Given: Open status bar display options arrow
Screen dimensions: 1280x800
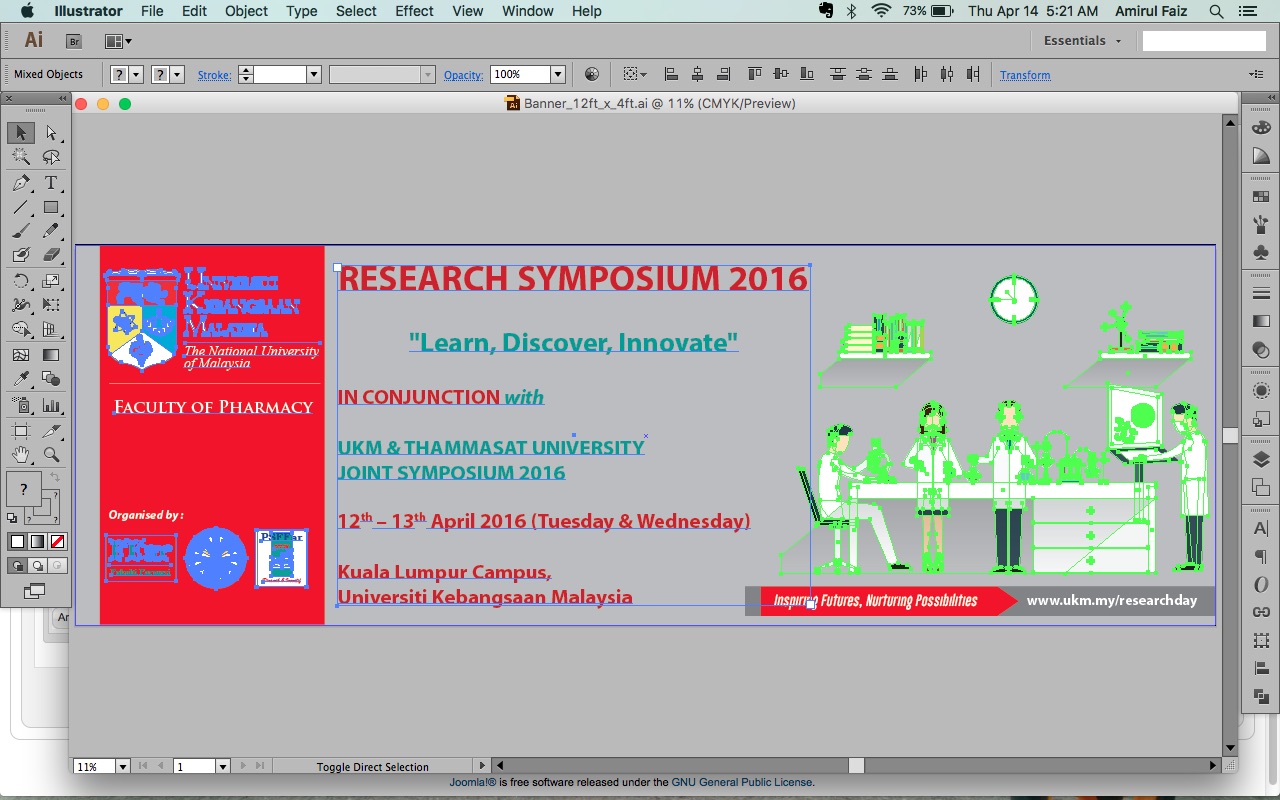Looking at the screenshot, I should 483,767.
